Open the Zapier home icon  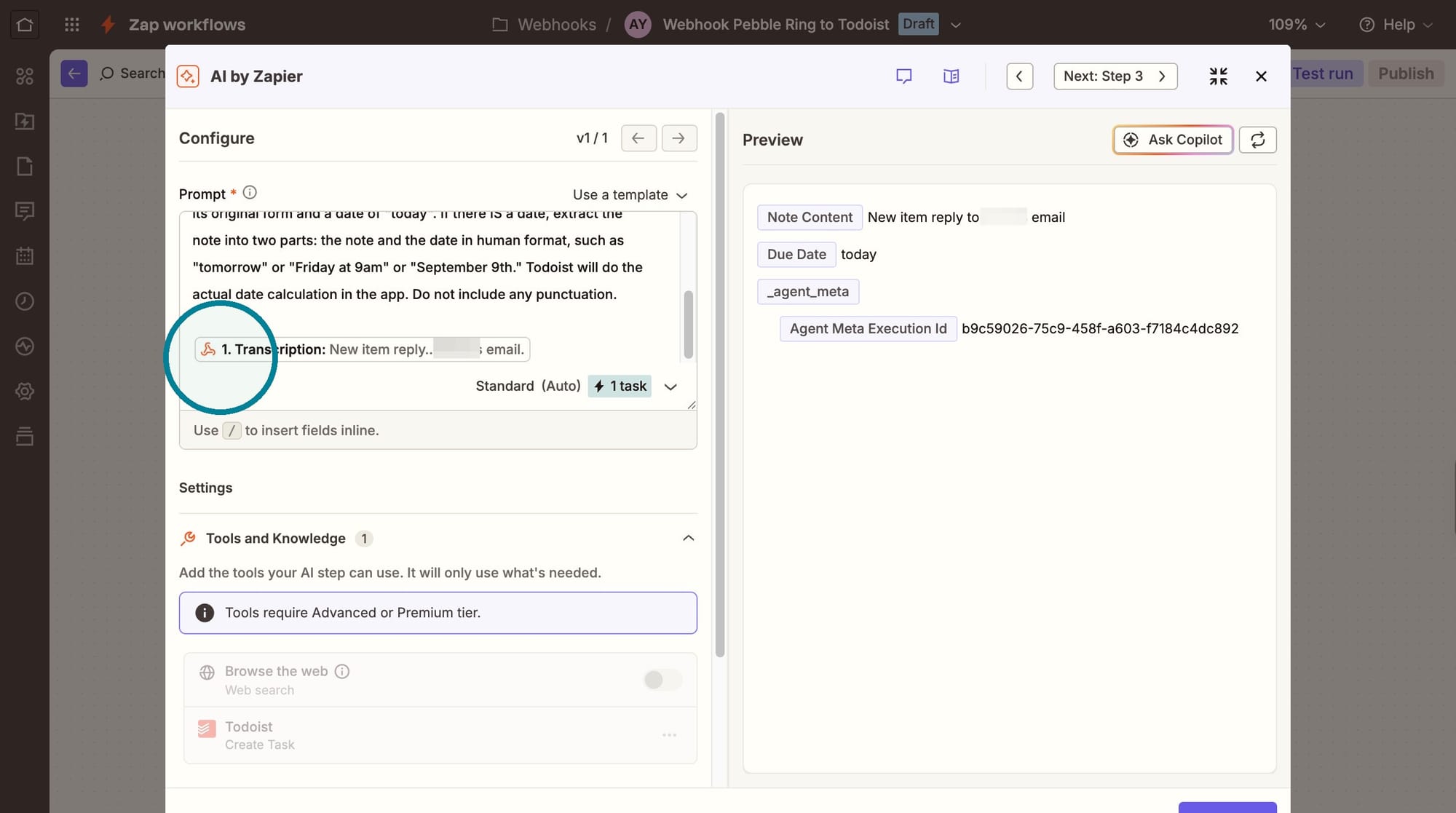click(x=25, y=24)
